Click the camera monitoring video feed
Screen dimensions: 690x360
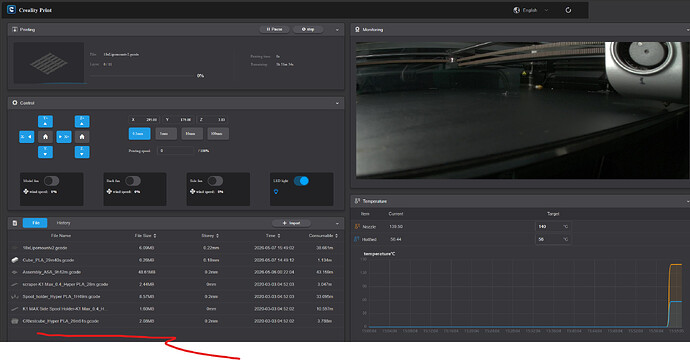coord(523,110)
